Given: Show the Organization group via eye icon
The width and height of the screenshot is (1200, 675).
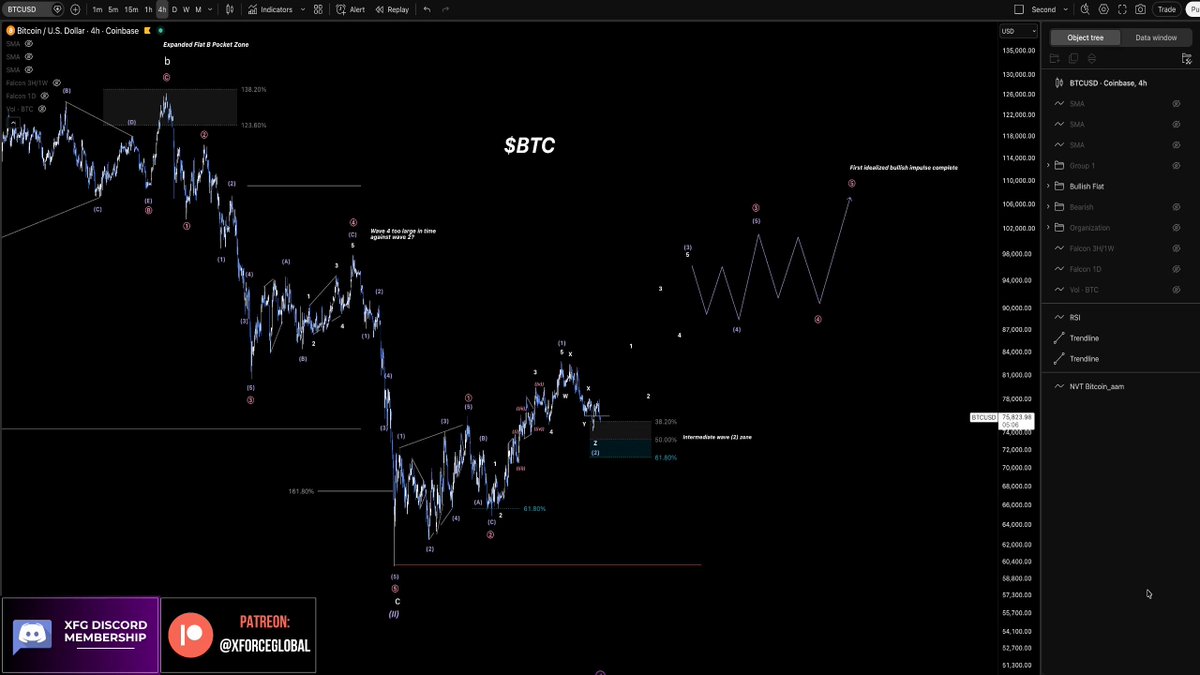Looking at the screenshot, I should pyautogui.click(x=1177, y=227).
